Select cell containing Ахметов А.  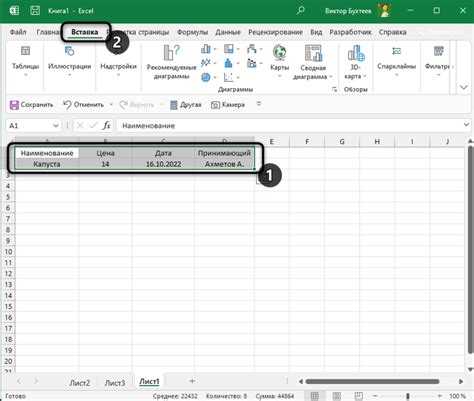224,164
